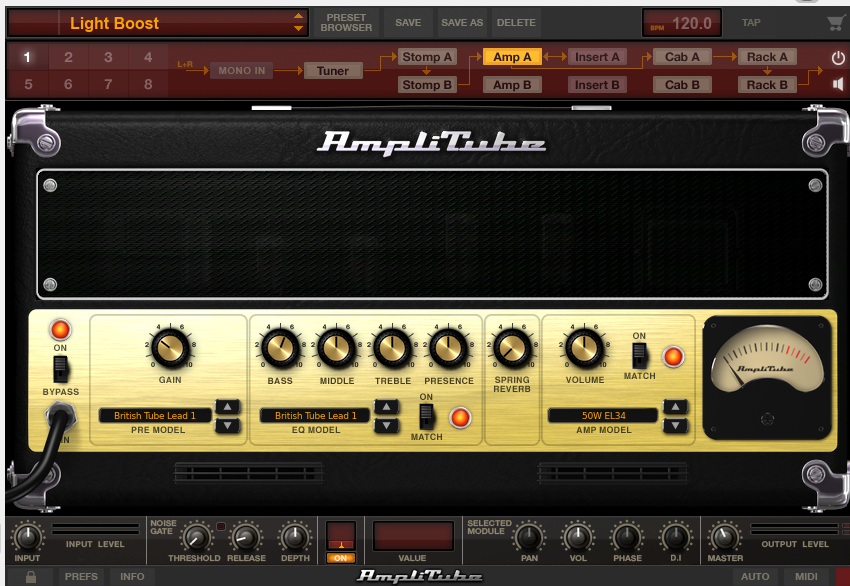Image resolution: width=850 pixels, height=586 pixels.
Task: Flip the BYPASS switch
Action: click(60, 369)
